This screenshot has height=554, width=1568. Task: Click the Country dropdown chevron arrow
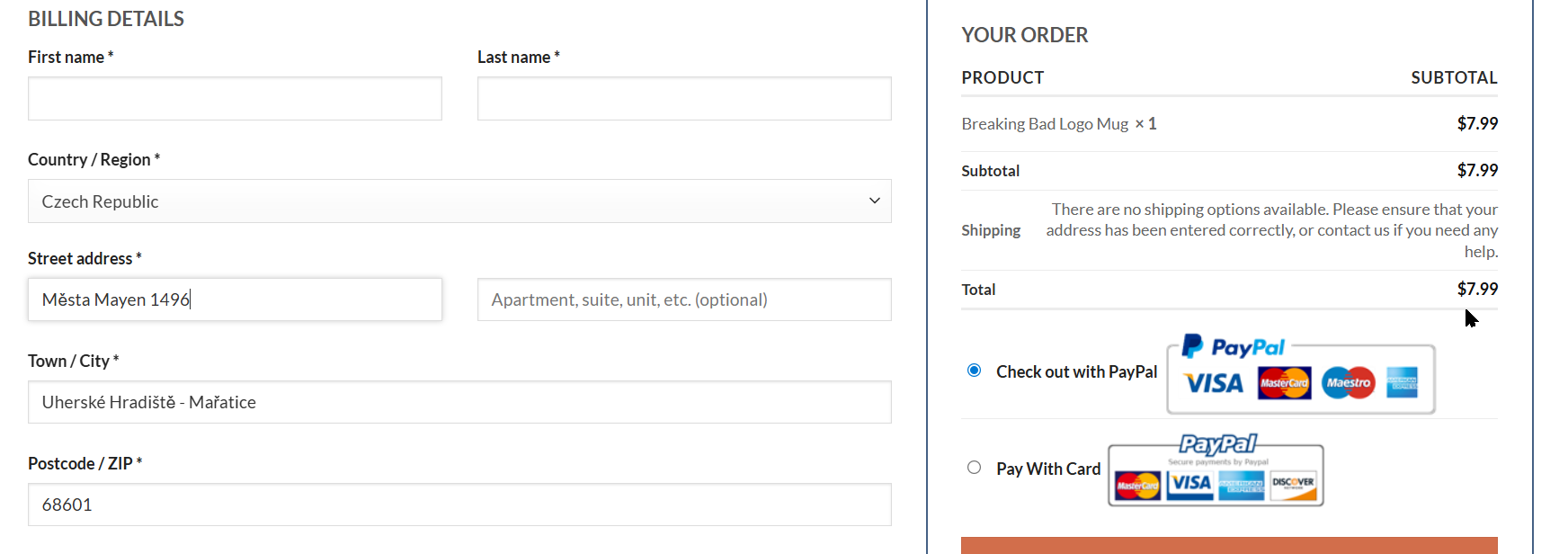click(x=874, y=201)
